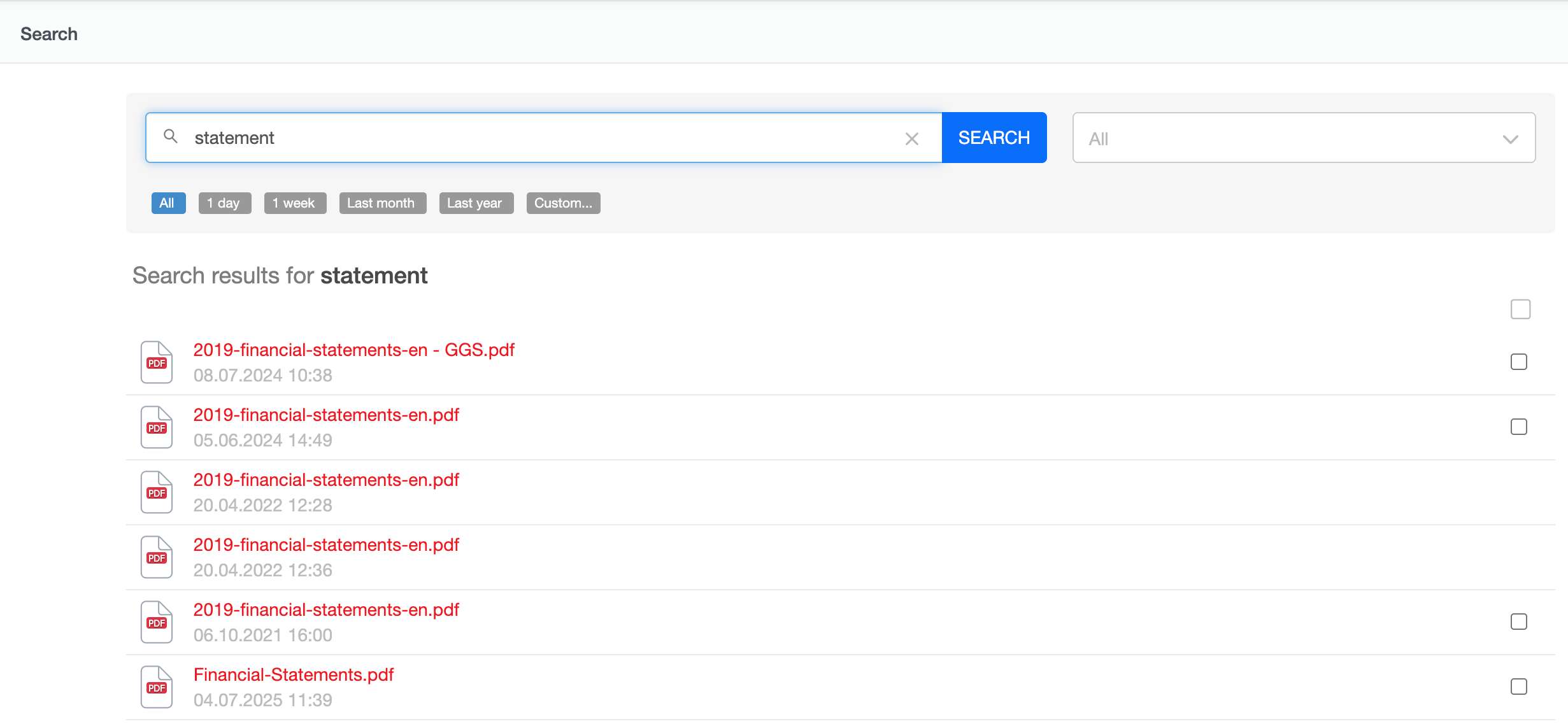The width and height of the screenshot is (1568, 726).
Task: Toggle the select-all checkbox above results
Action: tap(1520, 310)
